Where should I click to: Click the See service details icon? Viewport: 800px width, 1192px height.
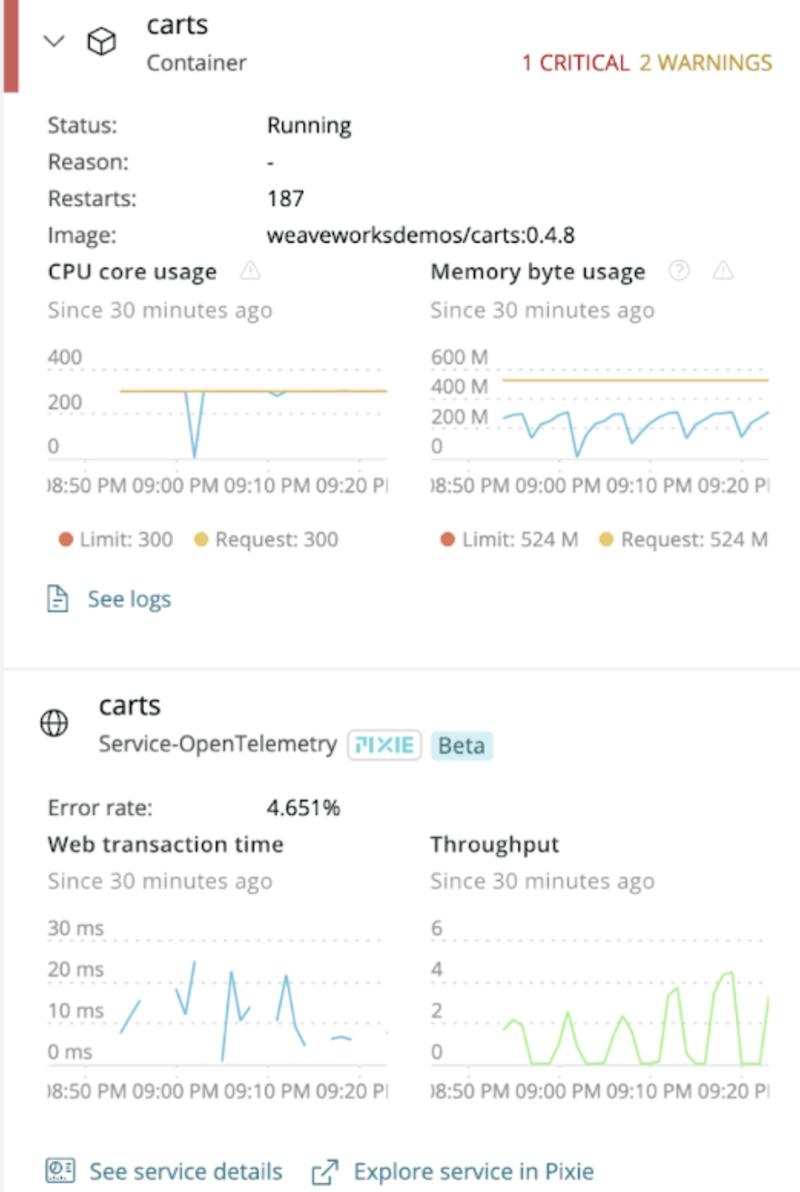[x=60, y=1171]
